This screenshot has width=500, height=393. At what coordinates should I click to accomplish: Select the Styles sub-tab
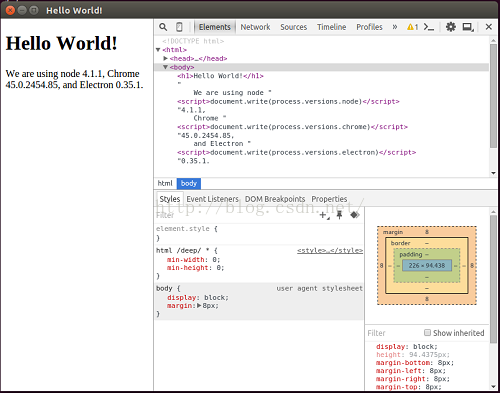click(170, 199)
